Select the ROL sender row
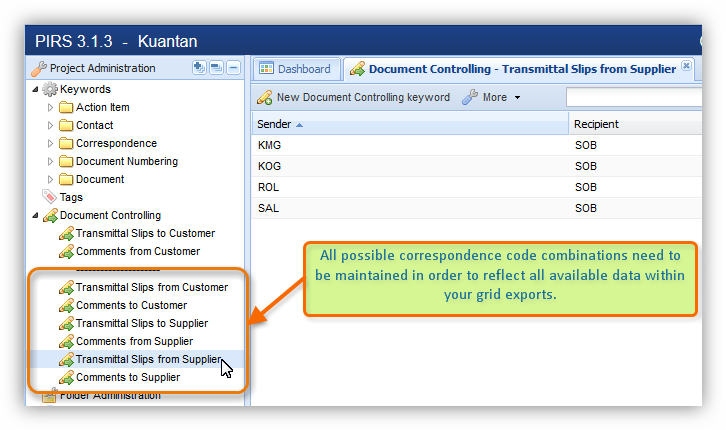Image resolution: width=726 pixels, height=430 pixels. [x=476, y=187]
